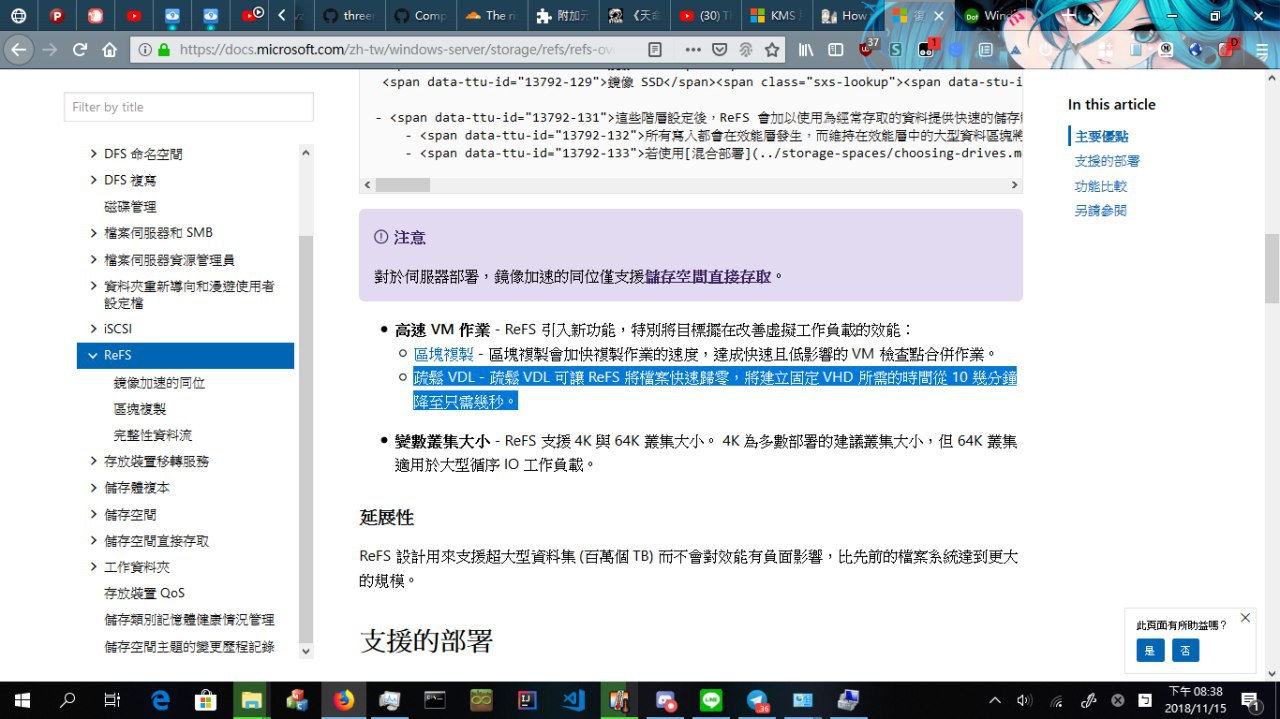
Task: Open the Firefox home page
Action: pyautogui.click(x=110, y=49)
